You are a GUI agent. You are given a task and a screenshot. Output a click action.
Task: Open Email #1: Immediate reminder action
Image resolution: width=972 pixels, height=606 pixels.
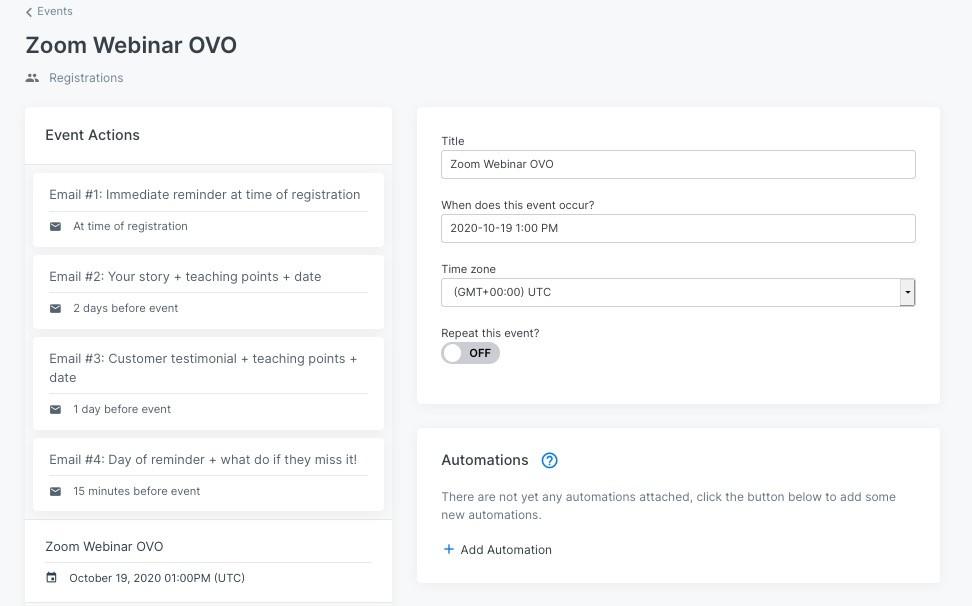[205, 195]
